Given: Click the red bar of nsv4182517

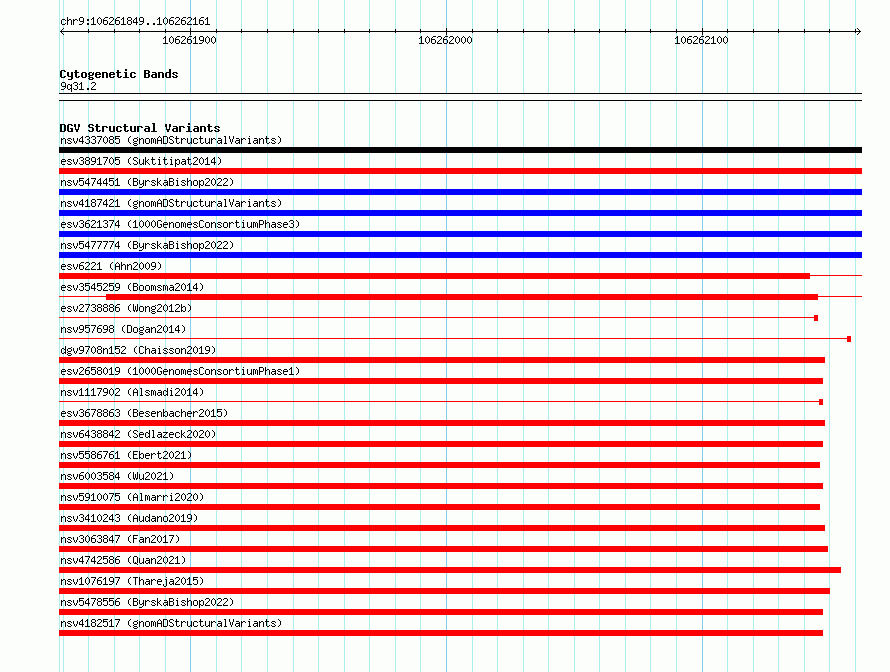Looking at the screenshot, I should [x=441, y=633].
